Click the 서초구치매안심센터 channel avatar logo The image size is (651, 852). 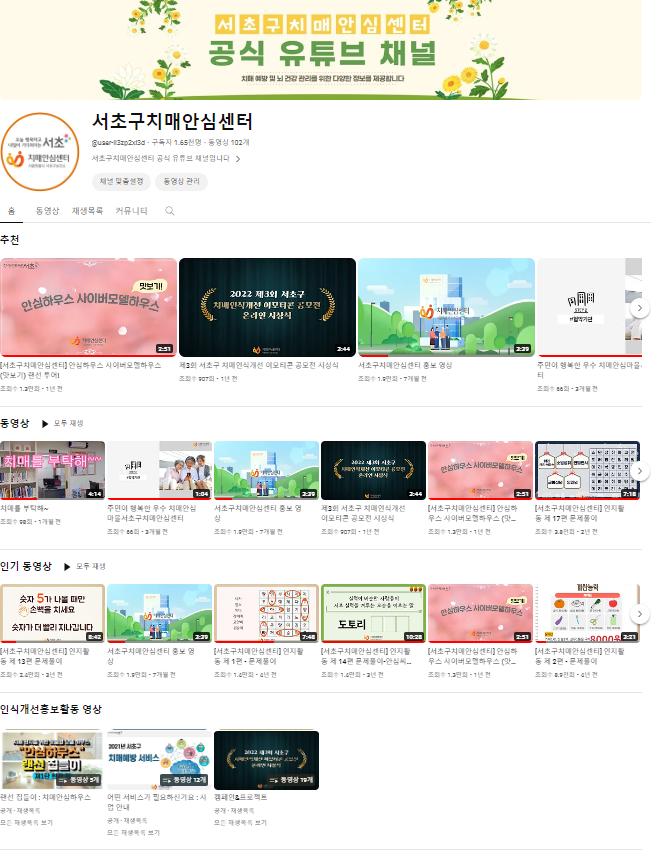tap(40, 152)
